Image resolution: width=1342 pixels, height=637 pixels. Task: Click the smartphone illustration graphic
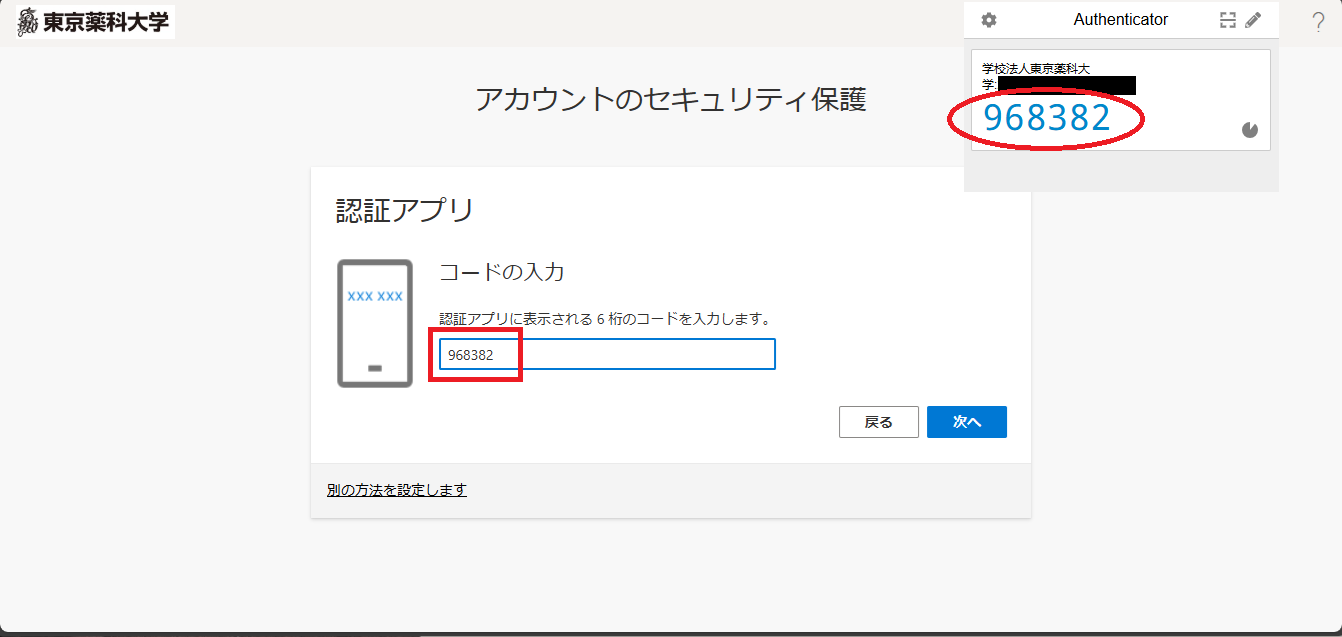(376, 322)
